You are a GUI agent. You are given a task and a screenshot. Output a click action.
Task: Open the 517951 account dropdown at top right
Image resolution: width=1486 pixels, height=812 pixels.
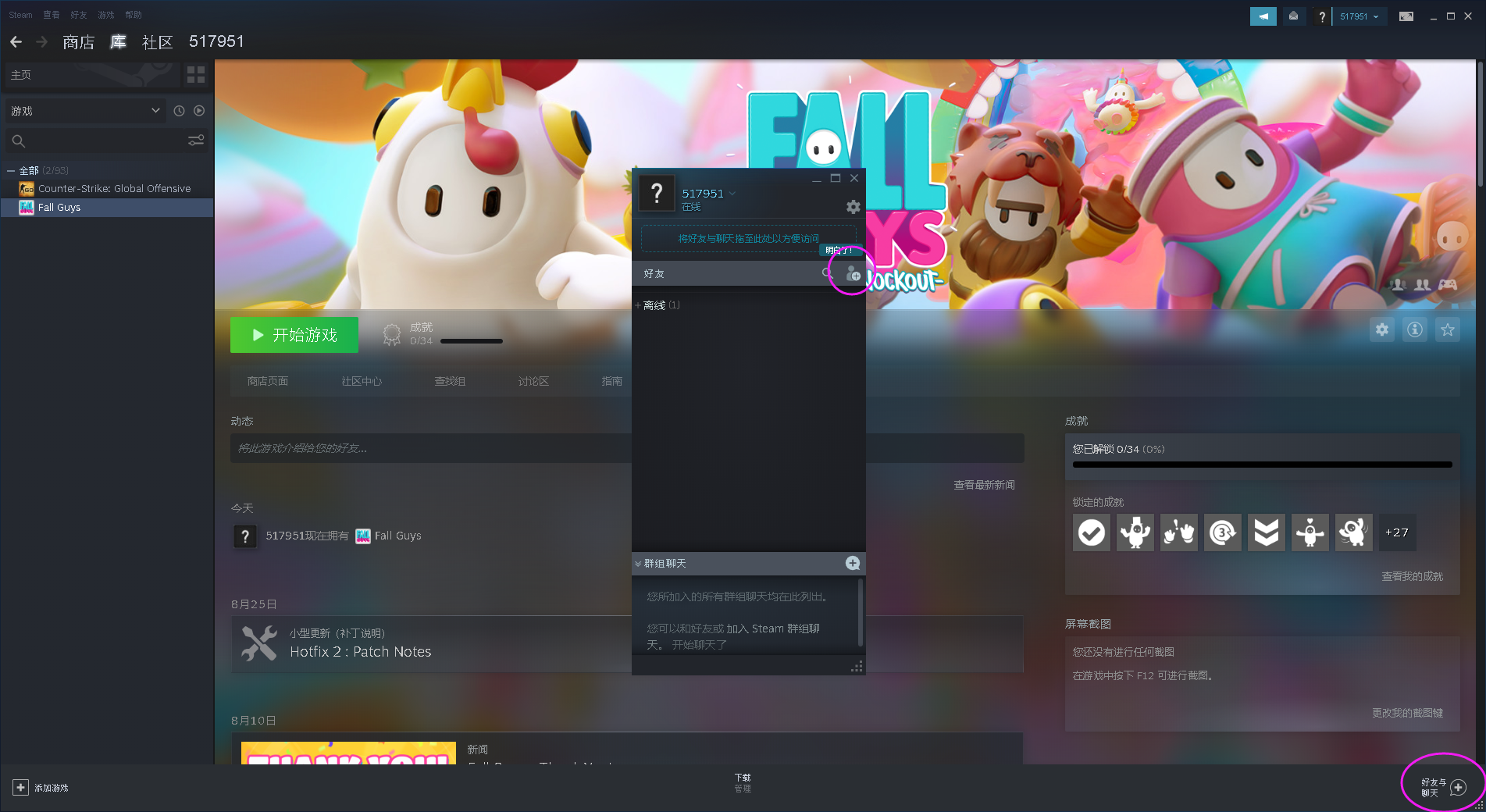point(1359,16)
